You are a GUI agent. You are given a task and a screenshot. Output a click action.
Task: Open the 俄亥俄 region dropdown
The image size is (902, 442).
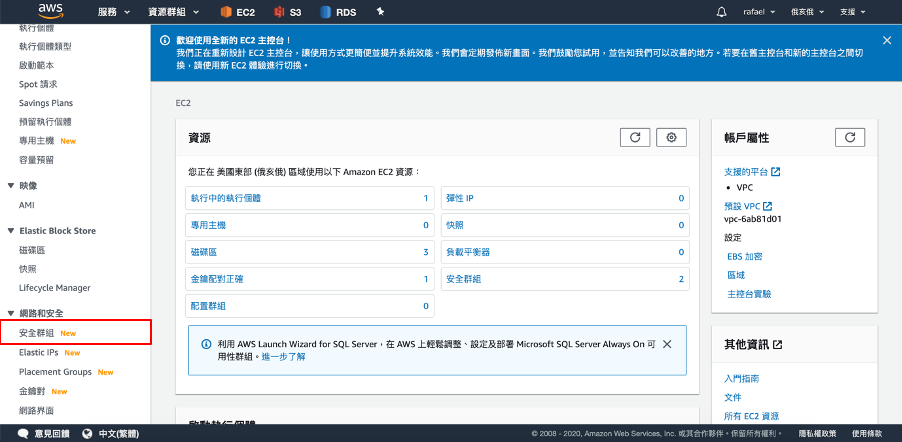click(807, 12)
